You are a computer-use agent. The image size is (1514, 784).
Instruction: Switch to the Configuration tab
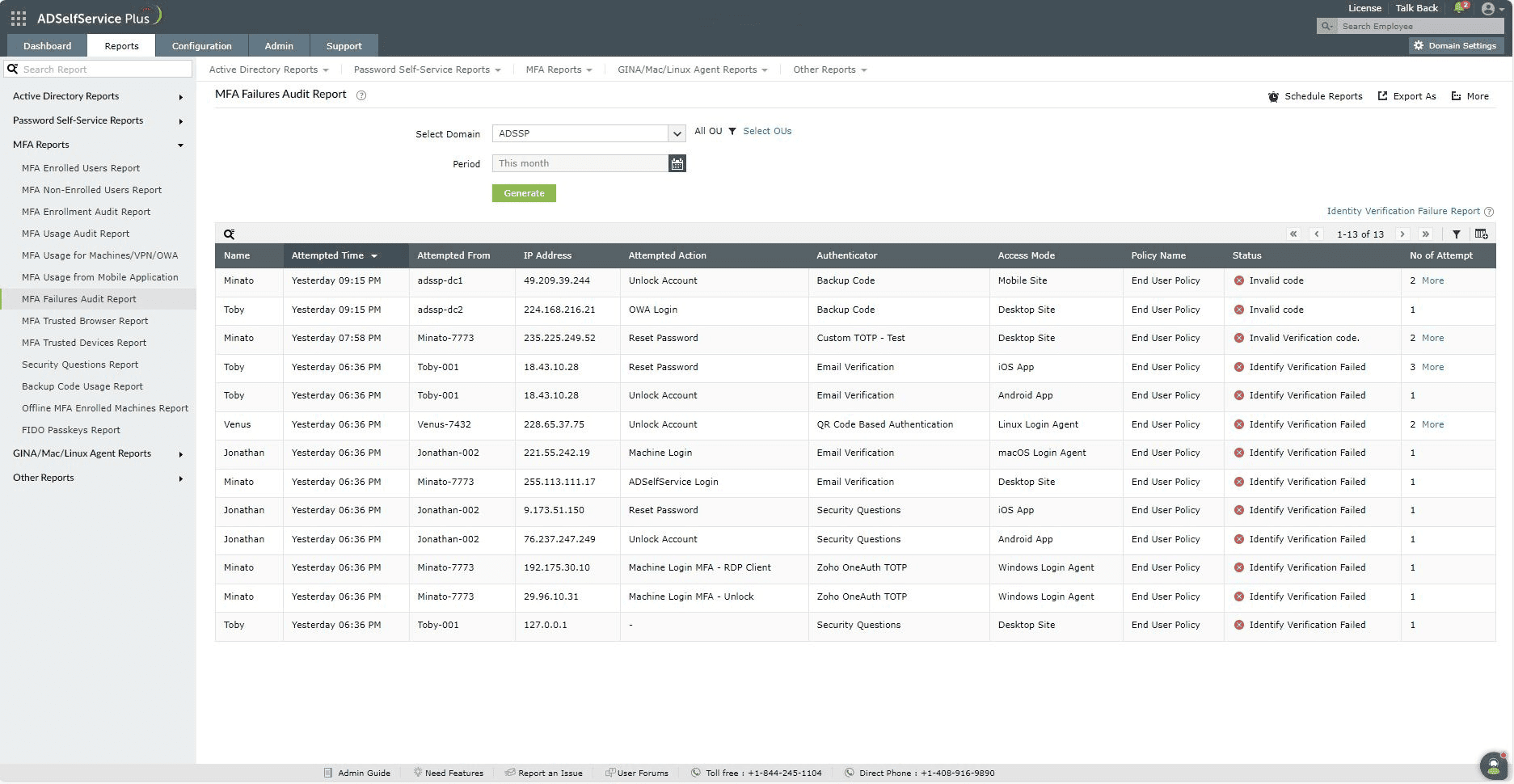[201, 45]
